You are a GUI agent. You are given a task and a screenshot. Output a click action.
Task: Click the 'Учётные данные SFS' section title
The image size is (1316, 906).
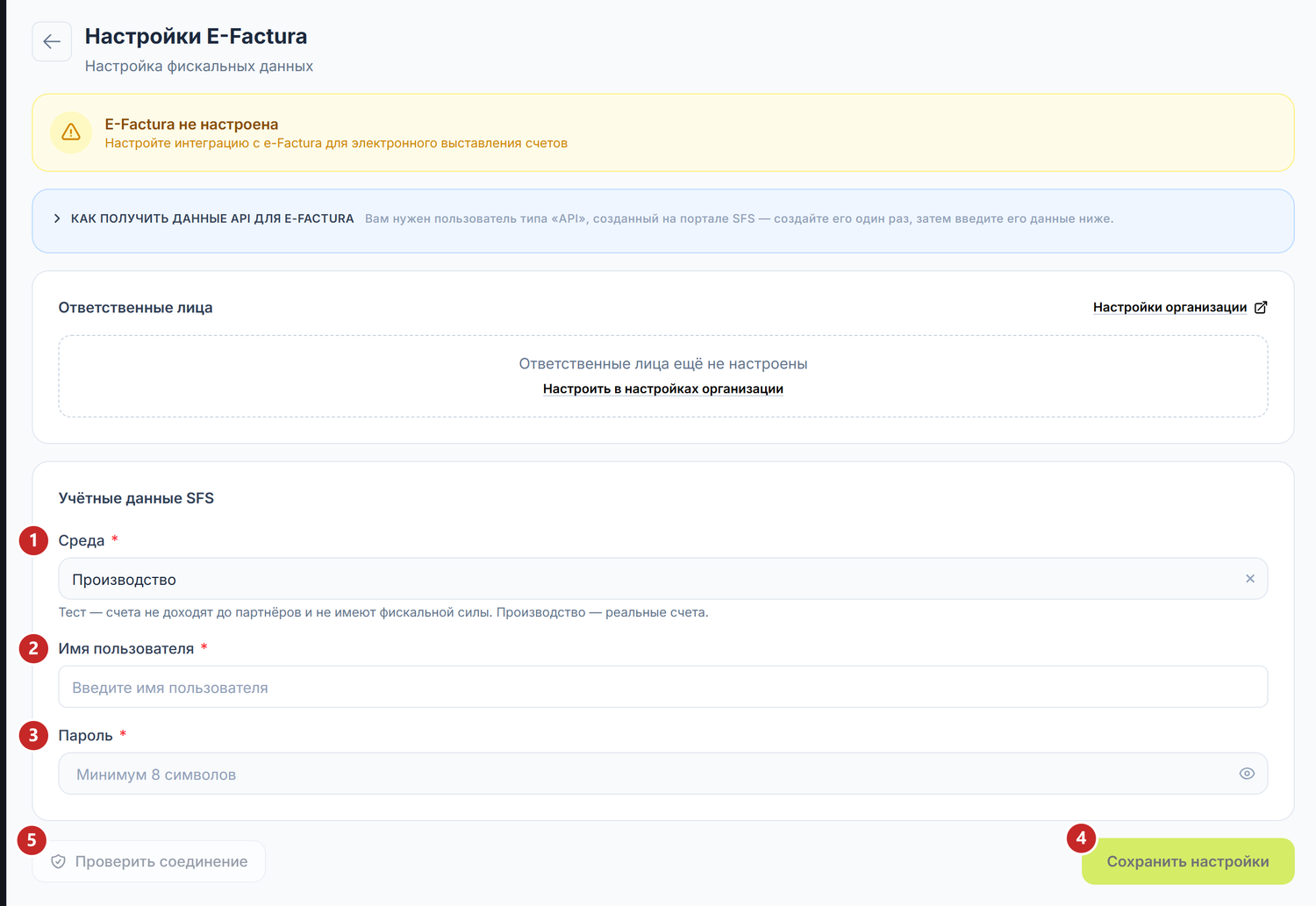tap(136, 498)
